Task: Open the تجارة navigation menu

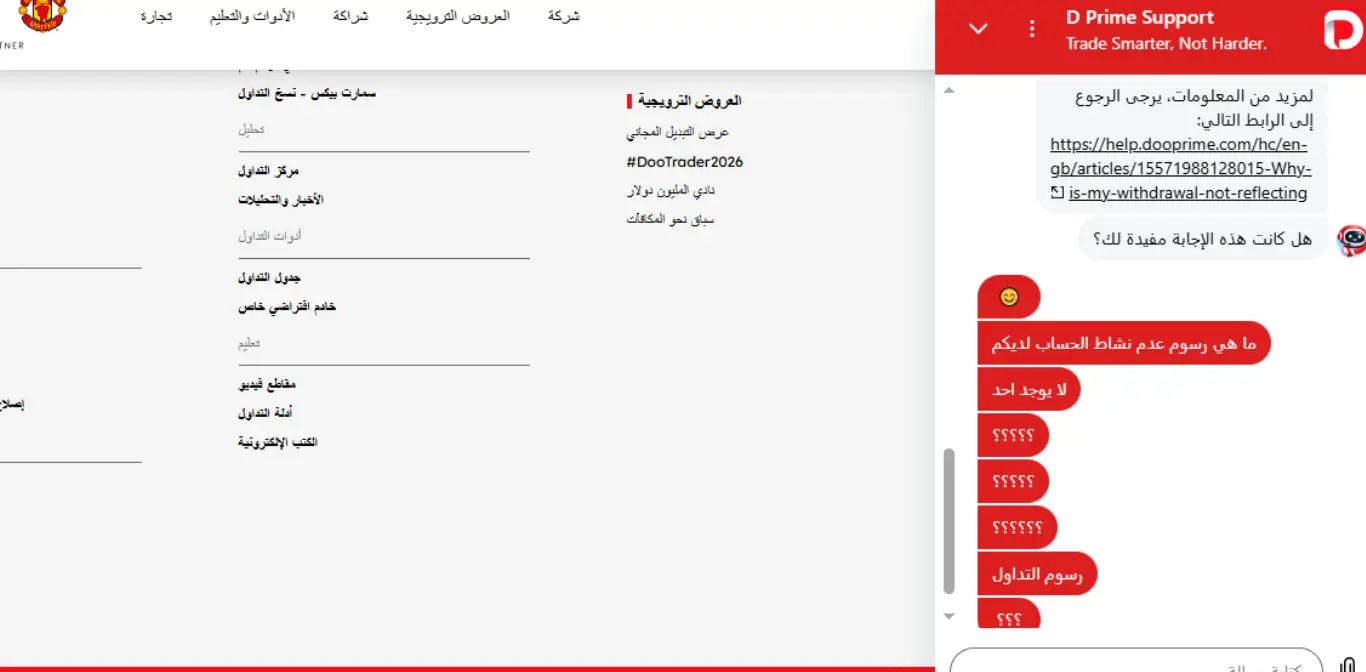Action: (156, 16)
